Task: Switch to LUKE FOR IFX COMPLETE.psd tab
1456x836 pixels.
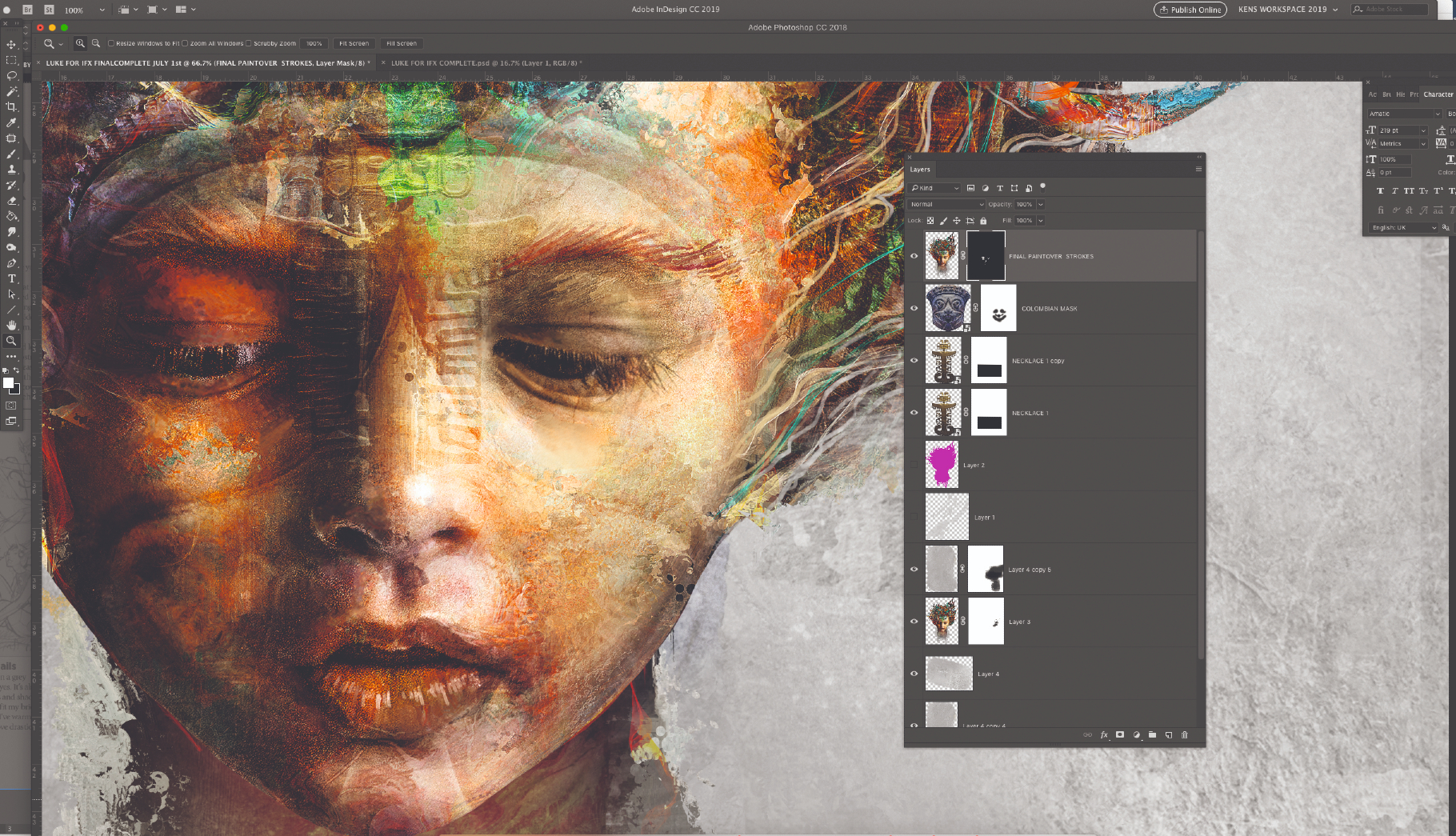Action: 486,62
